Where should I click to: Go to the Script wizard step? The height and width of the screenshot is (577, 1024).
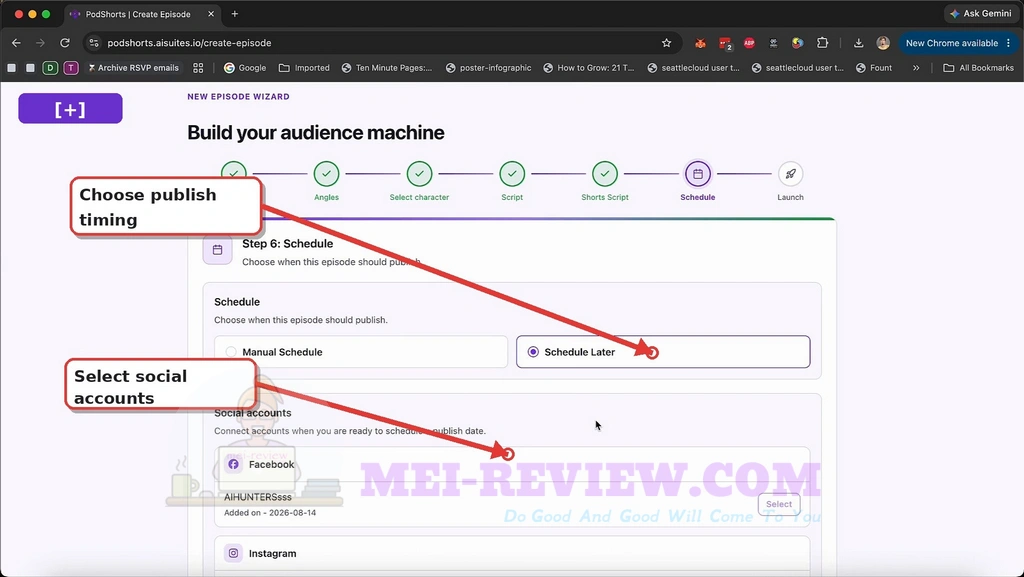[512, 181]
